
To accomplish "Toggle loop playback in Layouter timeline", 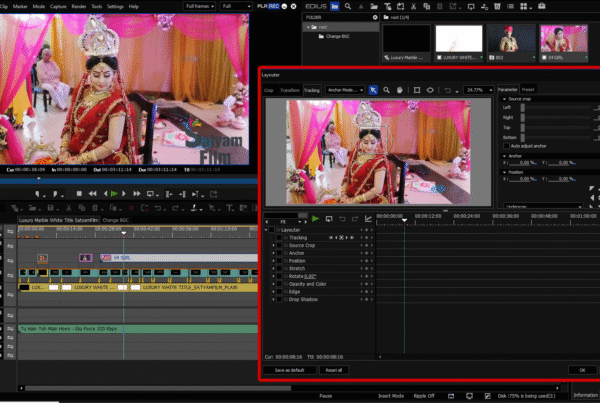I will point(329,219).
